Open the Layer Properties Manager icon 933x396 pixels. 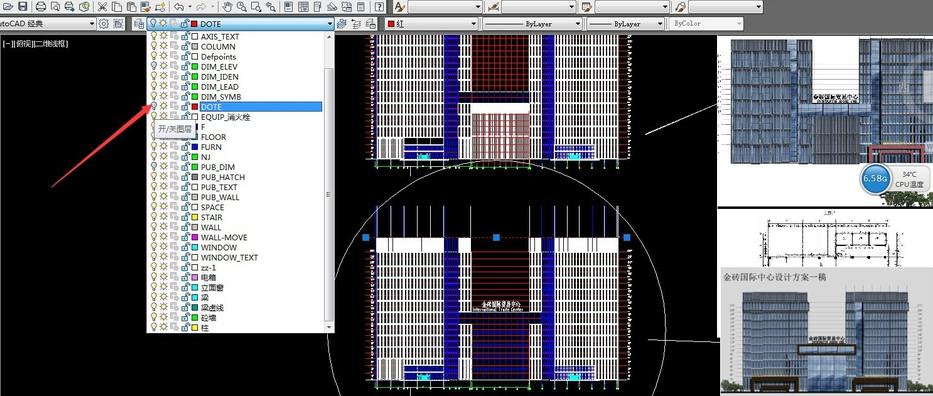(x=138, y=24)
